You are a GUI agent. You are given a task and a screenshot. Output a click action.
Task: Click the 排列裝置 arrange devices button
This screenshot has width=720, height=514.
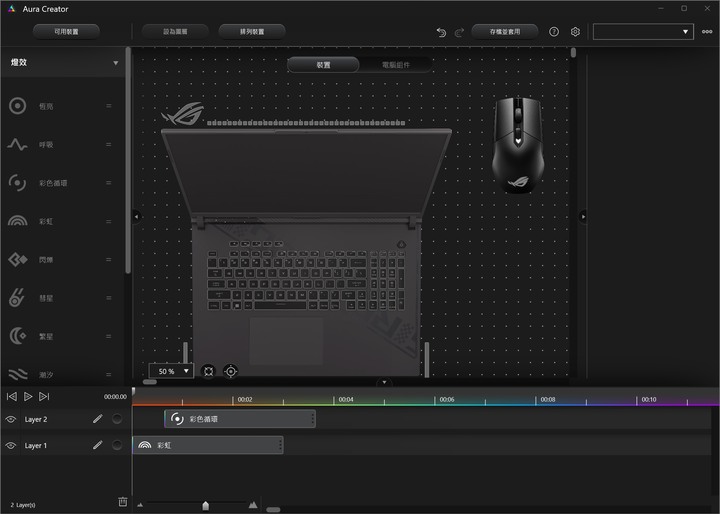(x=252, y=31)
